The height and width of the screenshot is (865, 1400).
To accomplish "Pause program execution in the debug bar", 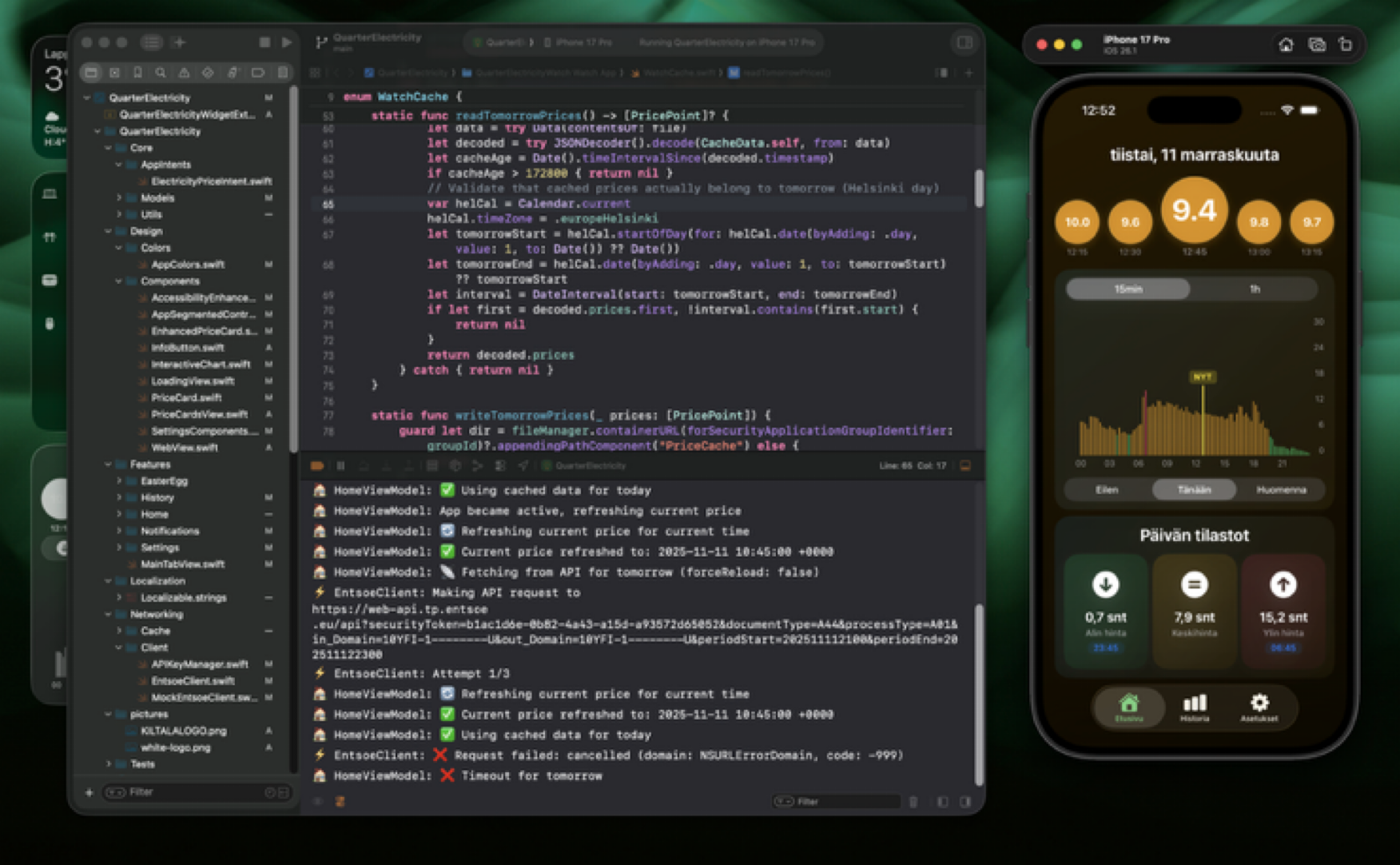I will [x=340, y=465].
